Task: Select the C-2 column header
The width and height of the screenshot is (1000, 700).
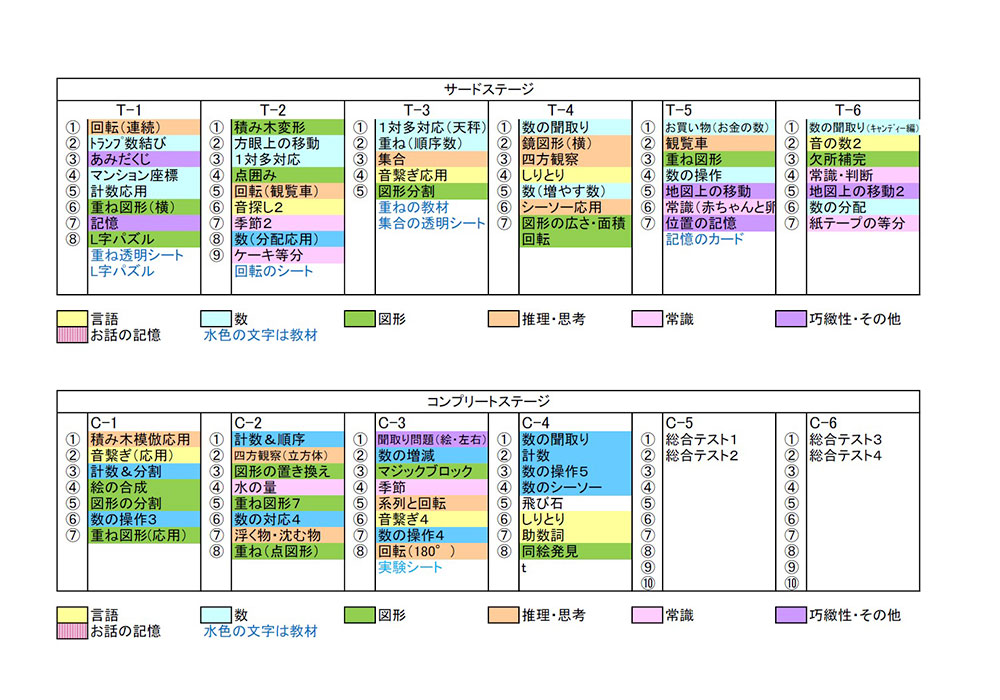Action: 249,423
